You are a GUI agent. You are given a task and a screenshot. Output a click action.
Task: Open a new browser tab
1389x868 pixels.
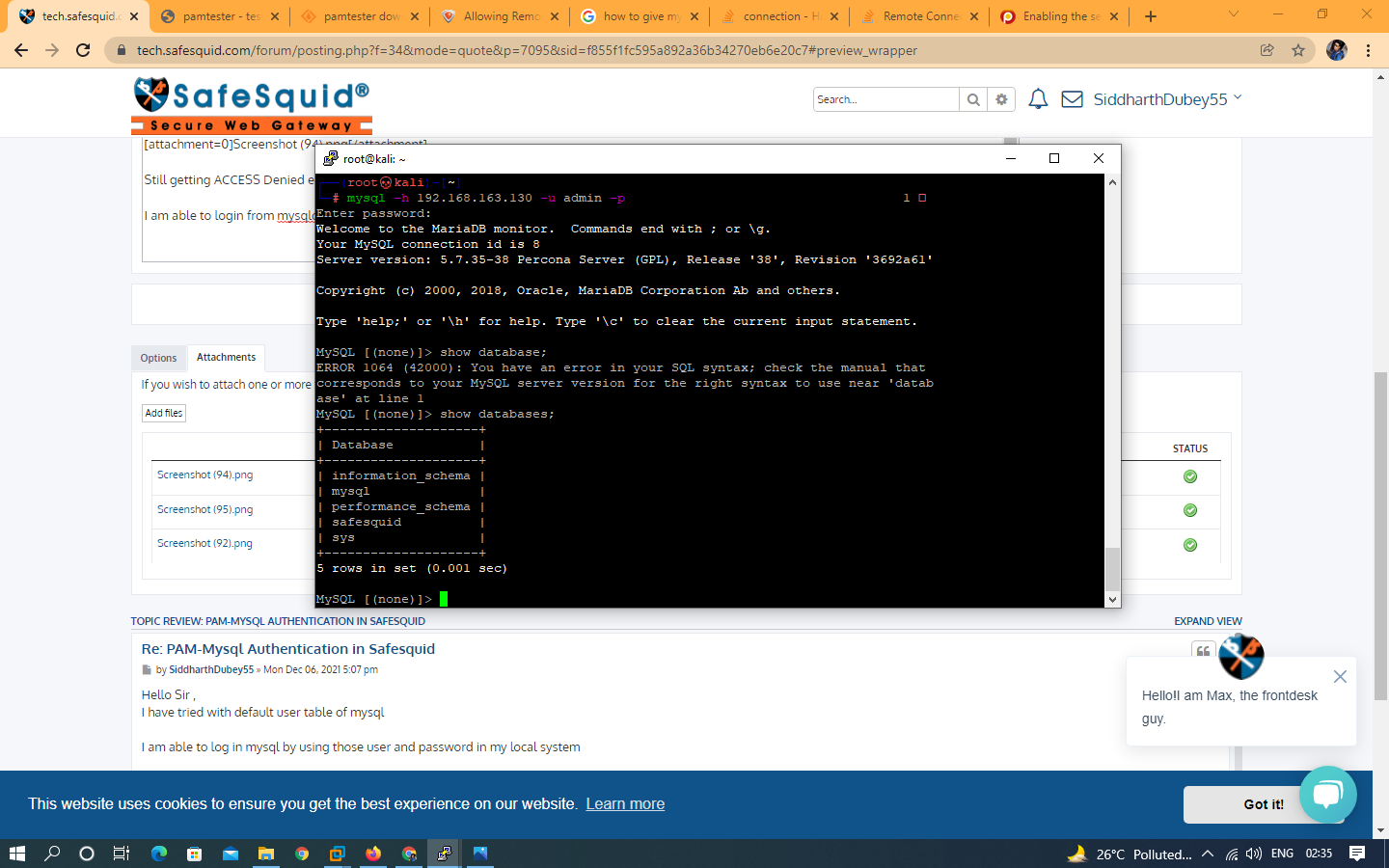click(1150, 16)
